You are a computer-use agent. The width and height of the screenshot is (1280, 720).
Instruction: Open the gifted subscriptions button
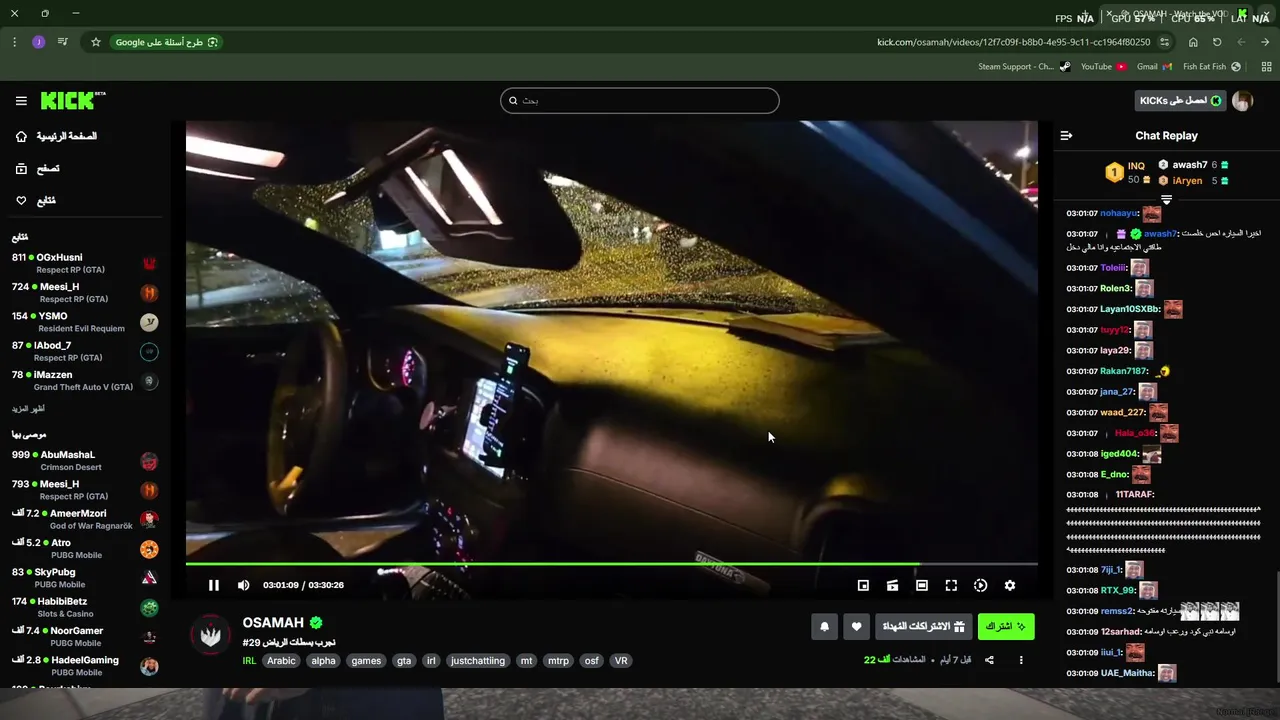coord(923,627)
